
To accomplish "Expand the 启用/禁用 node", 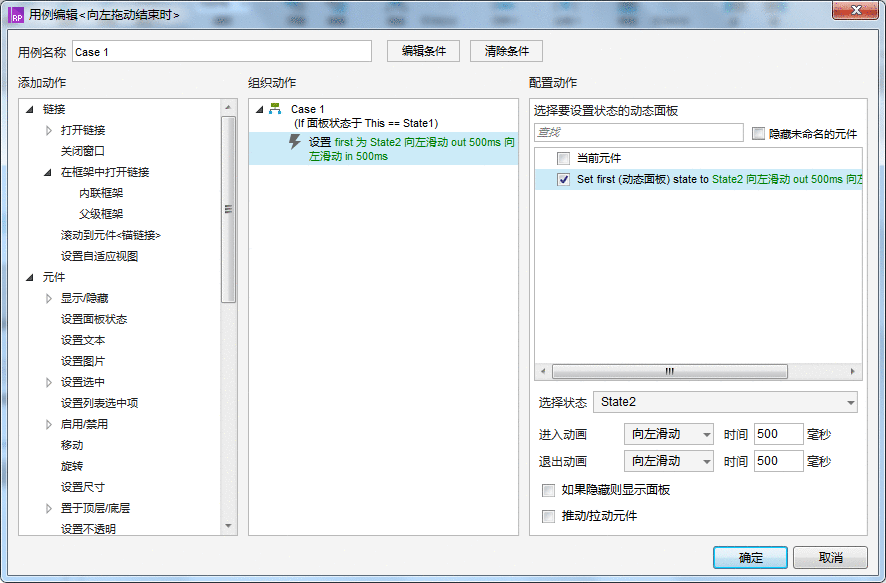I will 49,424.
